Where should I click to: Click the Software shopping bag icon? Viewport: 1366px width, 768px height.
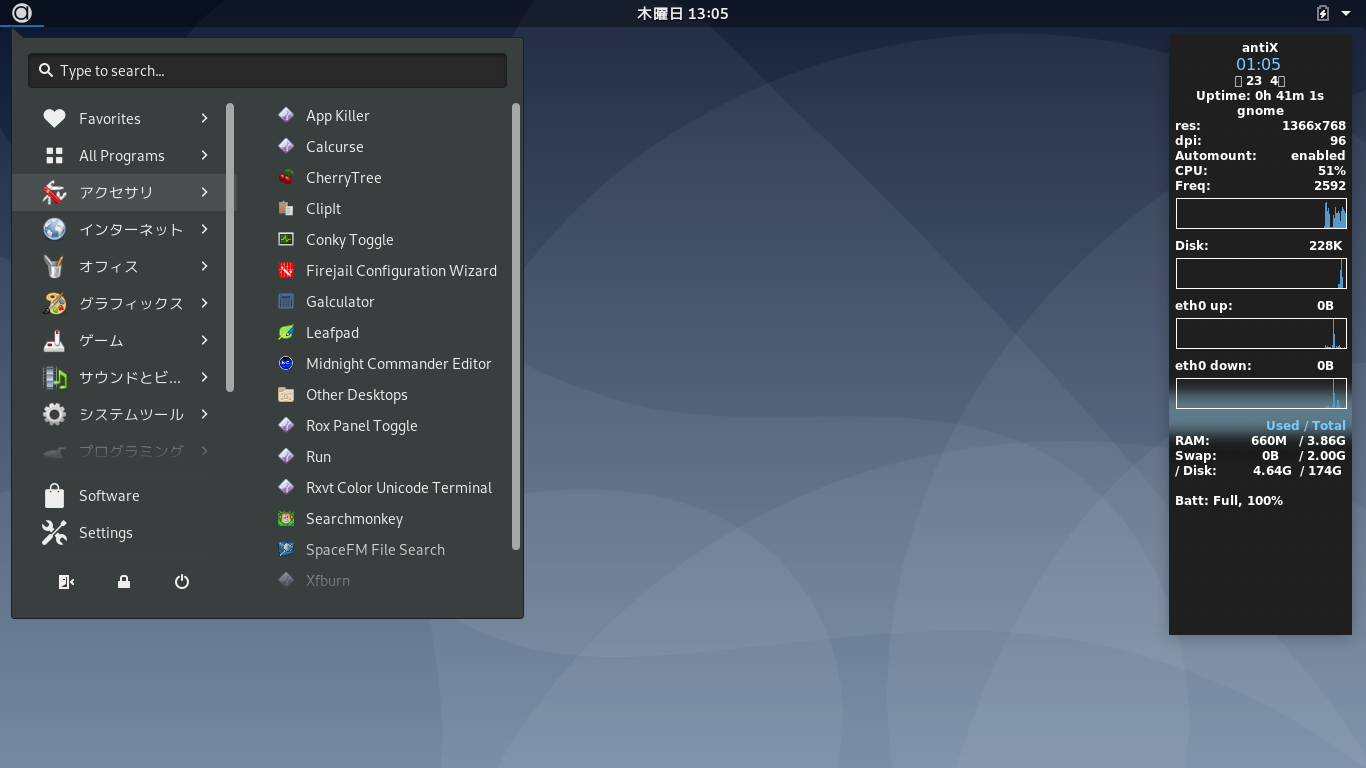click(x=54, y=496)
